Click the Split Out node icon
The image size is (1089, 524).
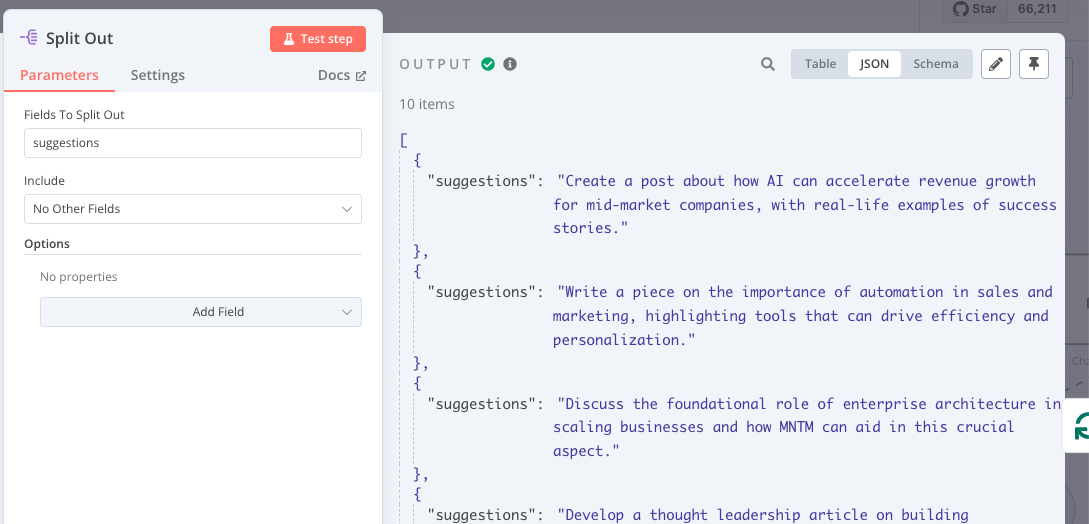29,38
